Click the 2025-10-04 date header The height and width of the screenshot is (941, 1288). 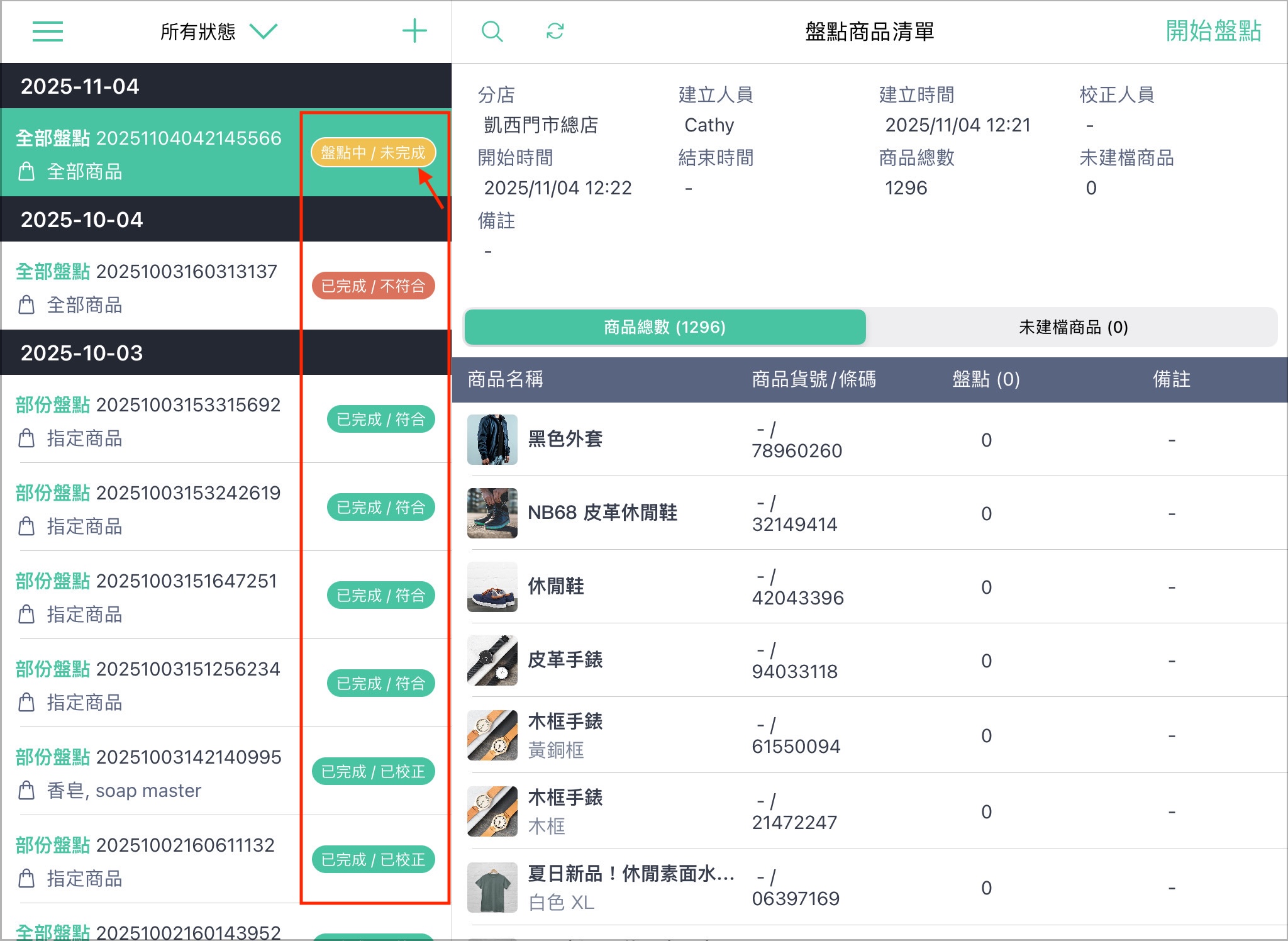[226, 219]
